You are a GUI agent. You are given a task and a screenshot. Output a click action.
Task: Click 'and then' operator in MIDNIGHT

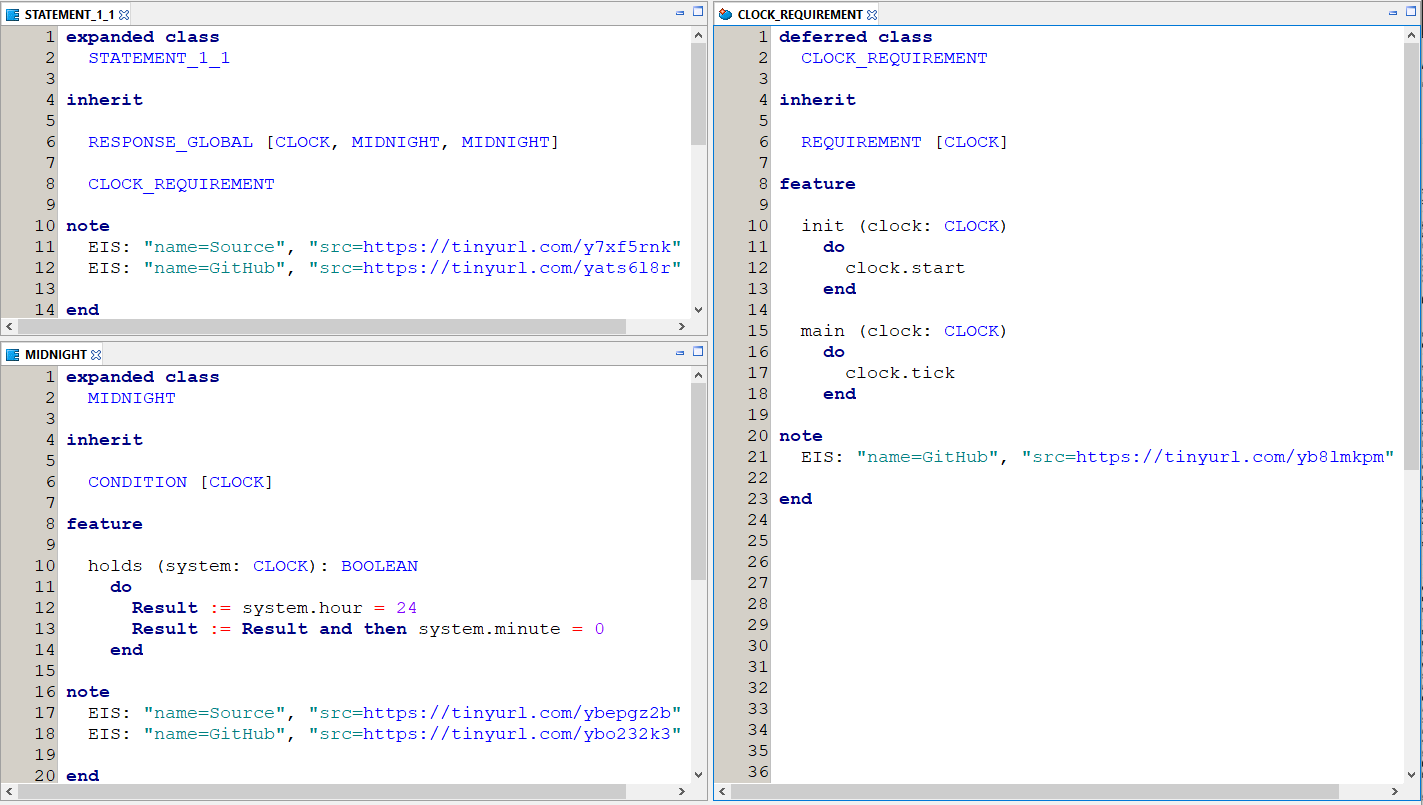[x=363, y=629]
